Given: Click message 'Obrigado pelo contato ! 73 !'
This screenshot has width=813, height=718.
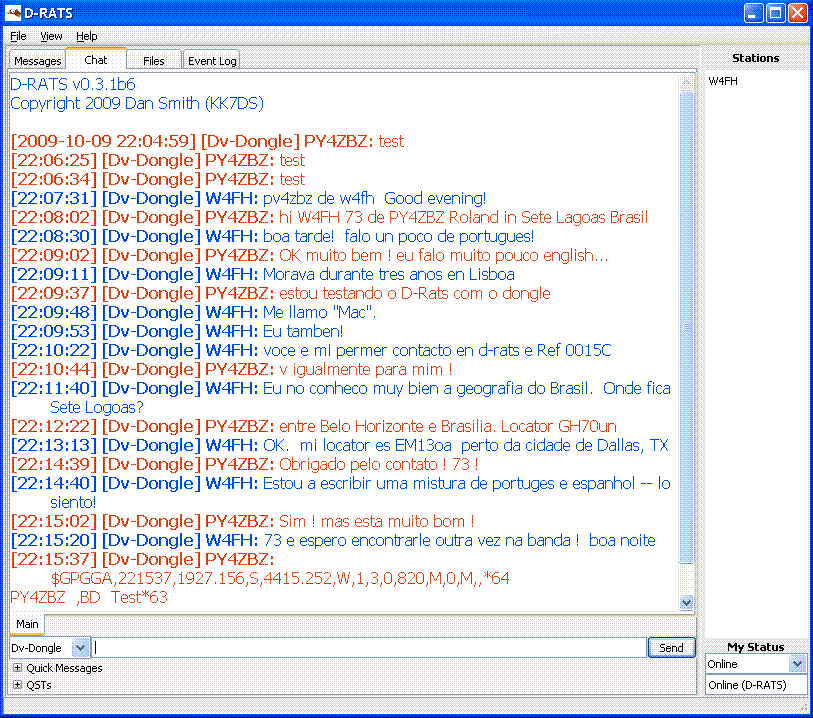Looking at the screenshot, I should 245,464.
